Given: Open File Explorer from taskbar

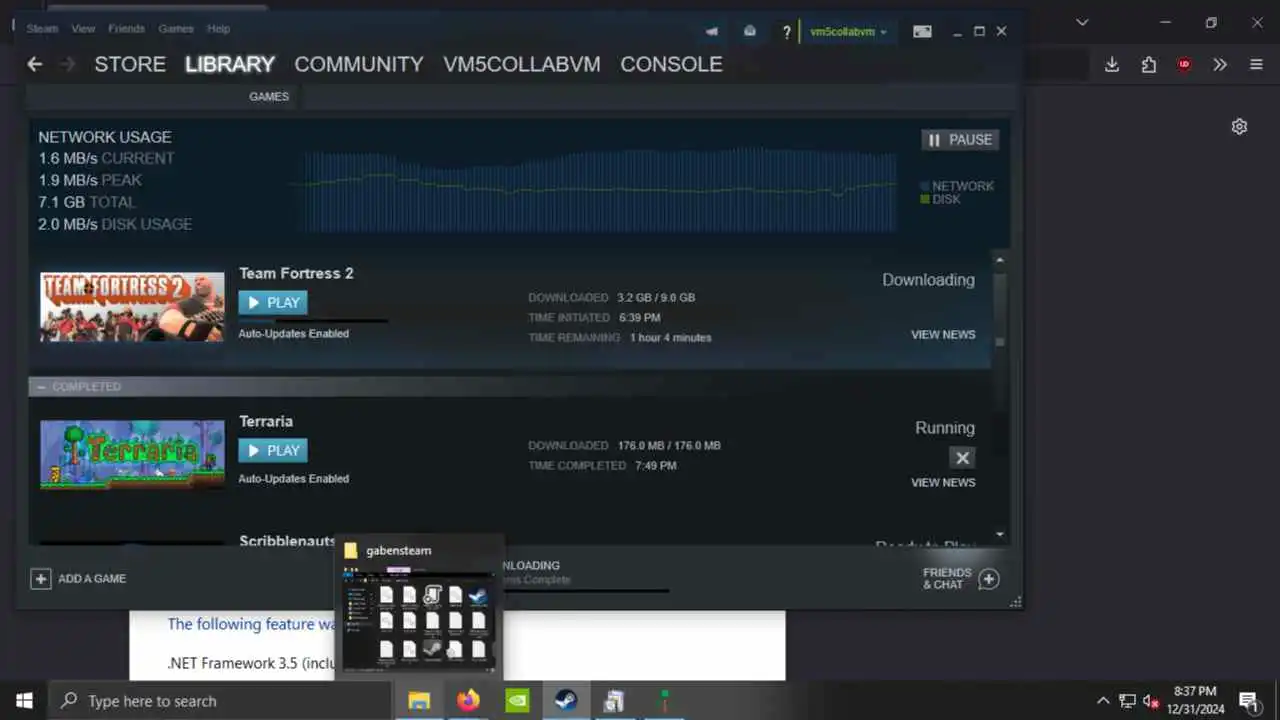Looking at the screenshot, I should (x=419, y=701).
